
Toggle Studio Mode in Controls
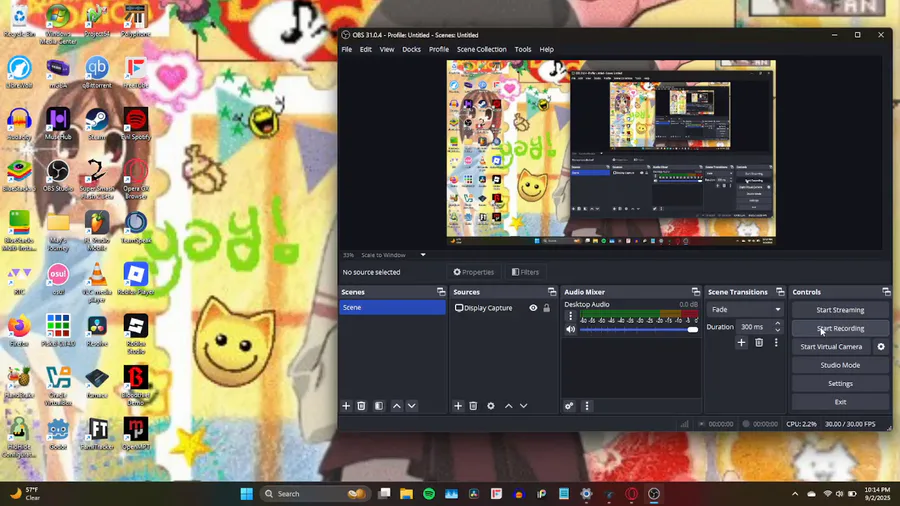[x=840, y=365]
